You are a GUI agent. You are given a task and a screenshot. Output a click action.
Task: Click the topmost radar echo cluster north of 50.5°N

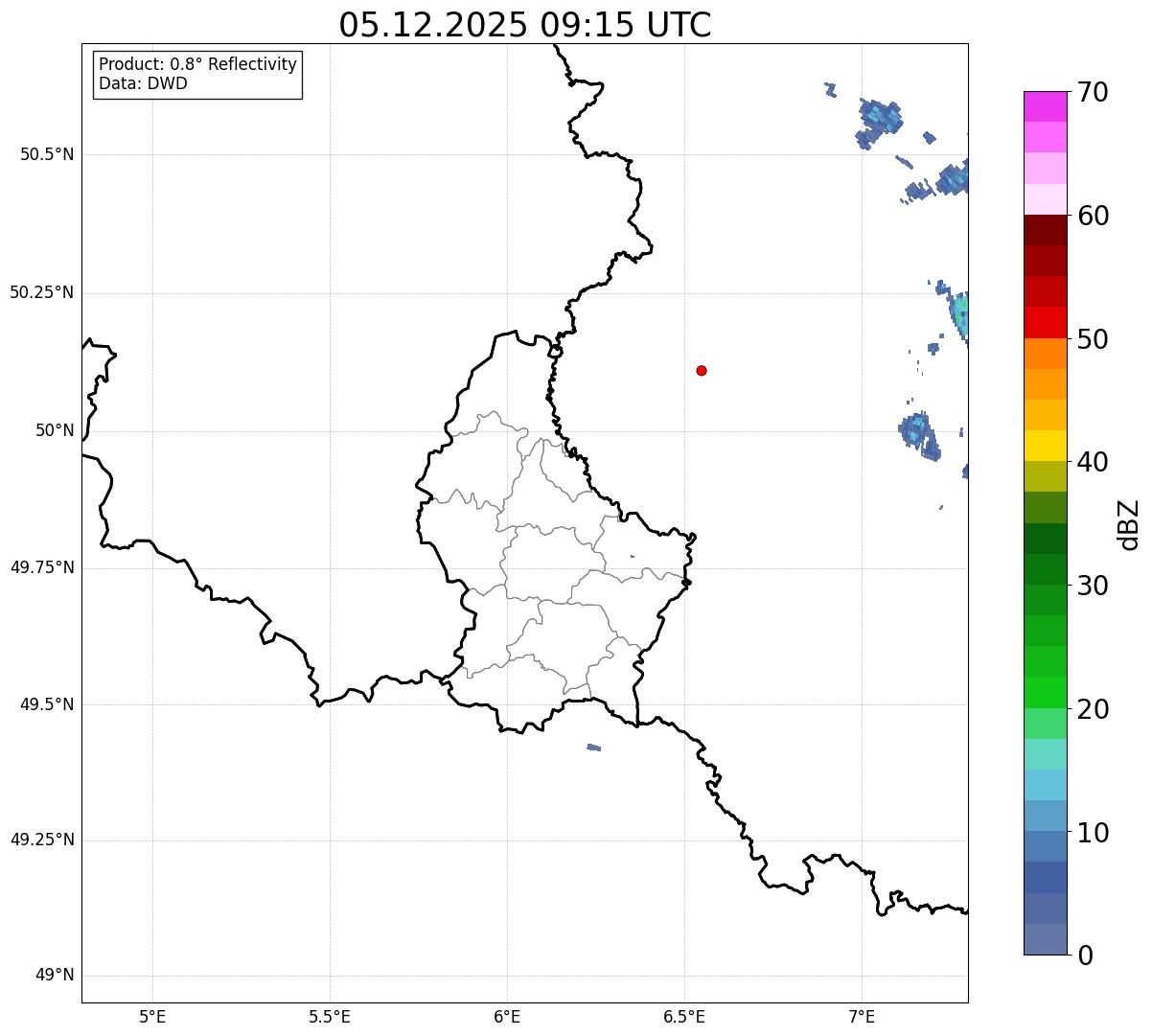point(879,123)
